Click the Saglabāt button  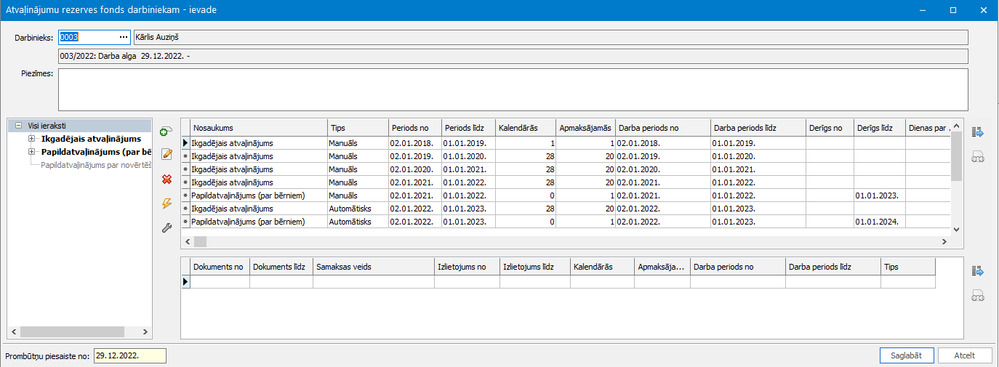click(907, 355)
